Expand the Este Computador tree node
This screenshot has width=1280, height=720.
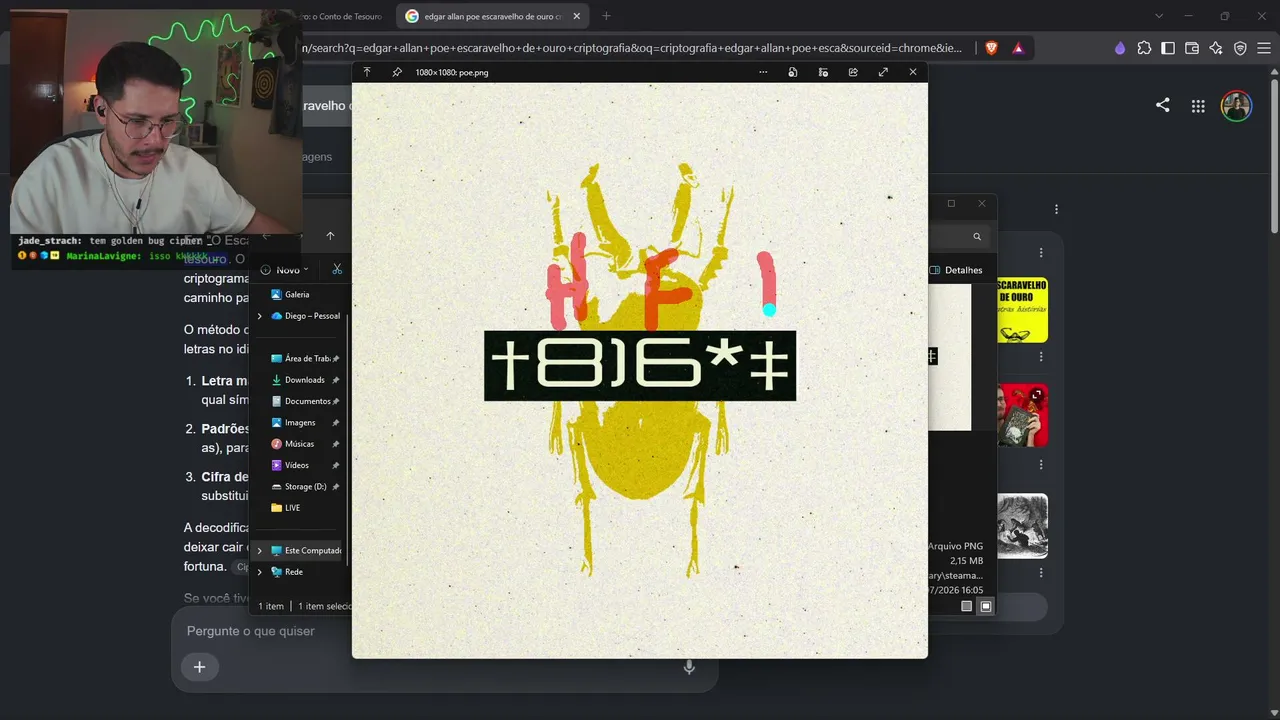click(260, 551)
